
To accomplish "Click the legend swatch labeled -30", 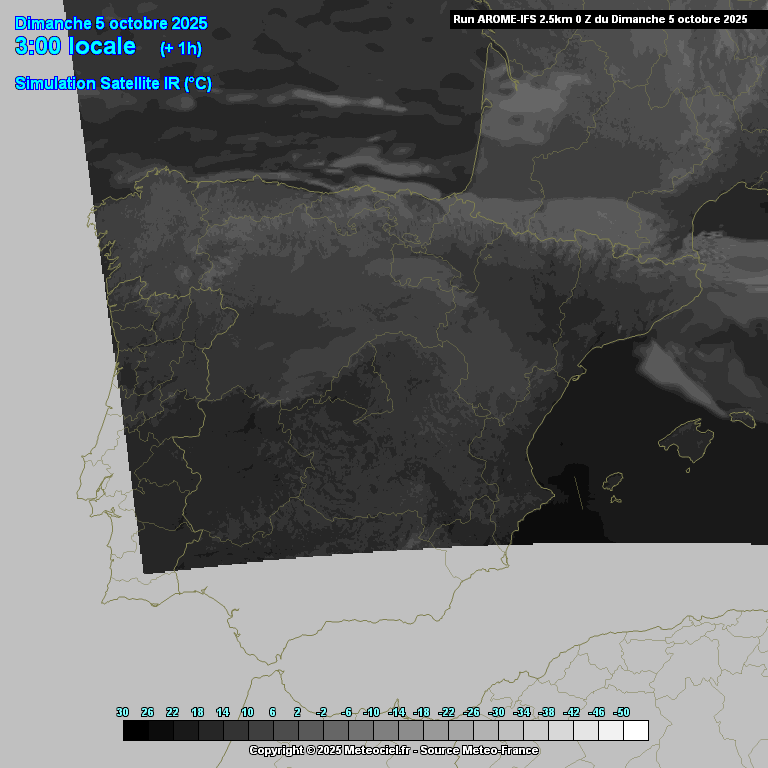I will (510, 731).
